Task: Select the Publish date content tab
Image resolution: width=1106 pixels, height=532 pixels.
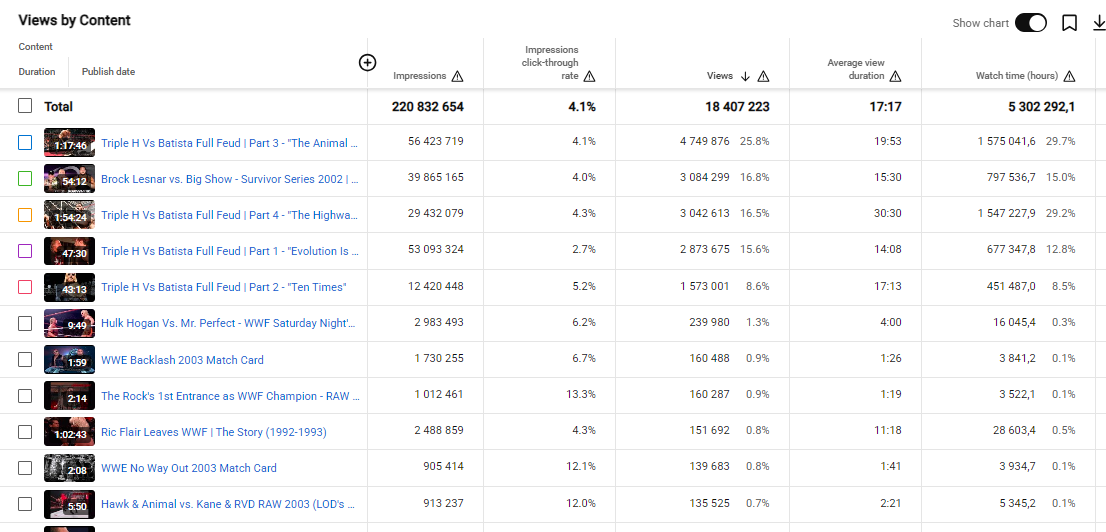Action: [109, 71]
